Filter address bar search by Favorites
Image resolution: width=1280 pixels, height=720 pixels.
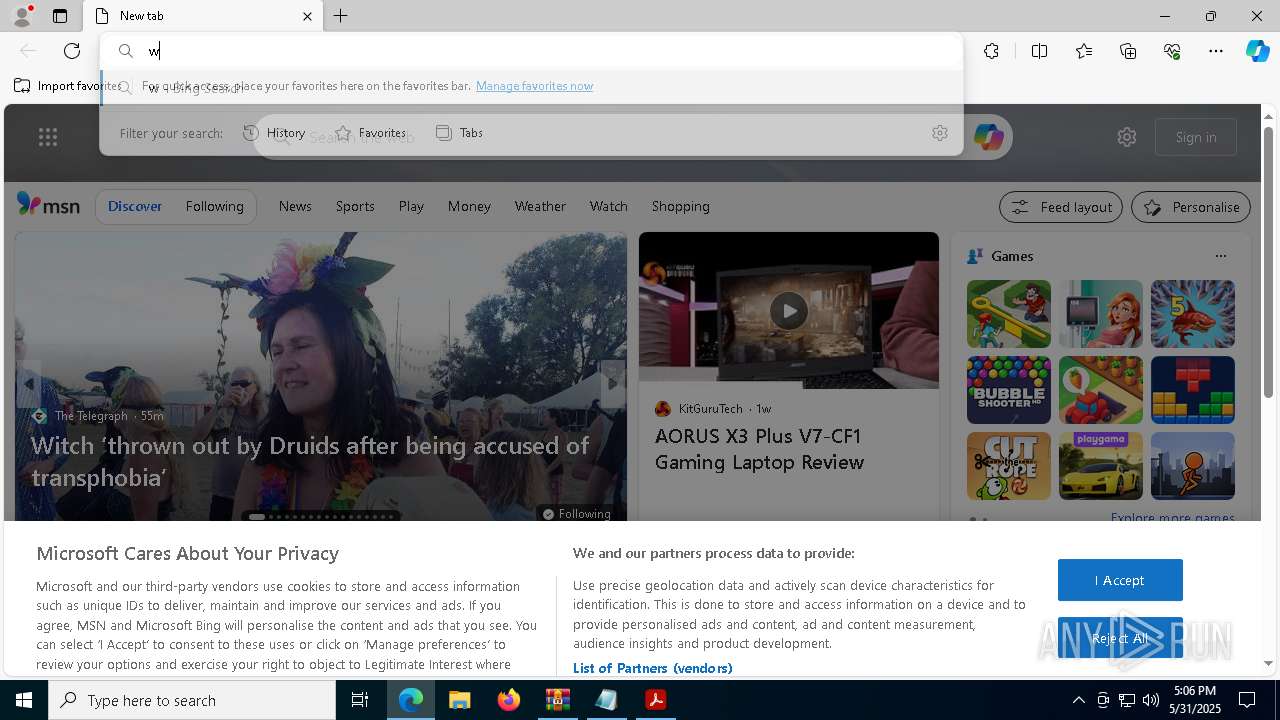click(370, 133)
